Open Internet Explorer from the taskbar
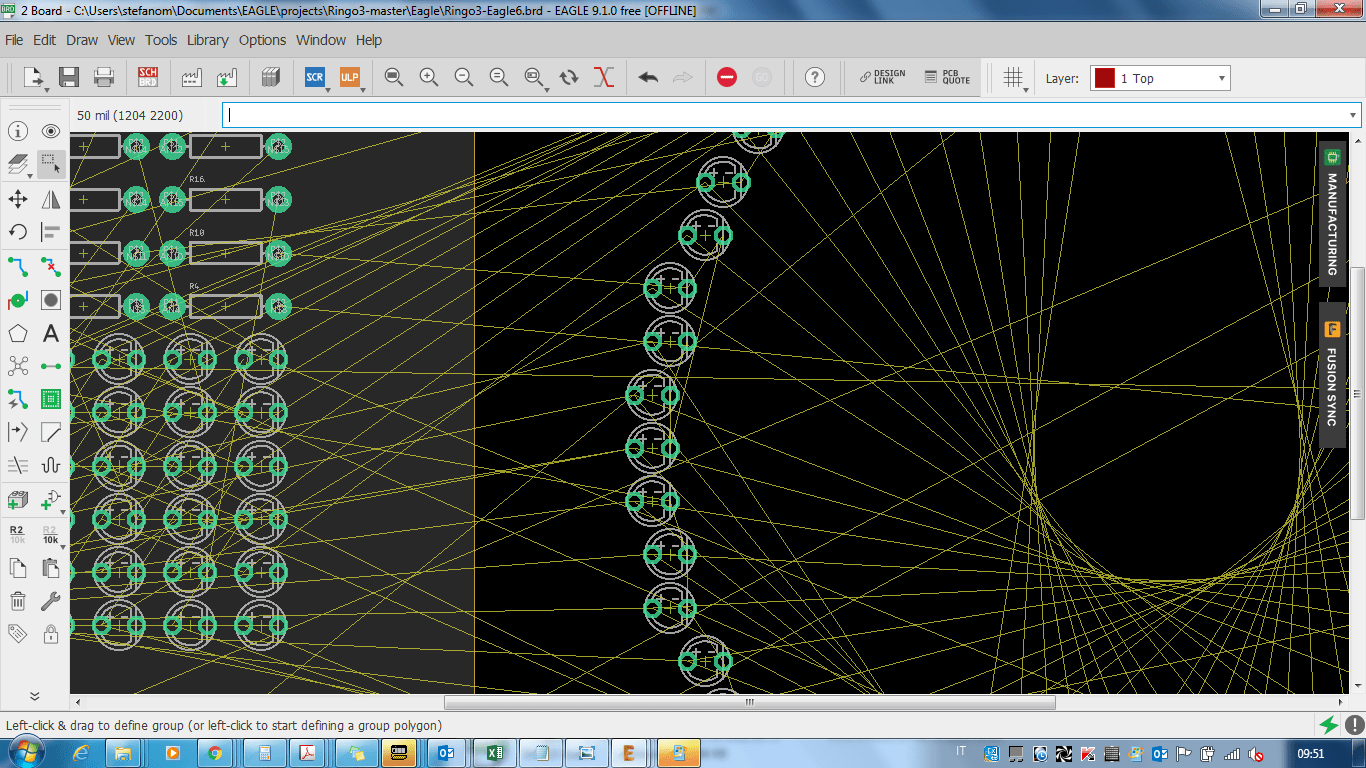This screenshot has height=768, width=1366. [81, 752]
